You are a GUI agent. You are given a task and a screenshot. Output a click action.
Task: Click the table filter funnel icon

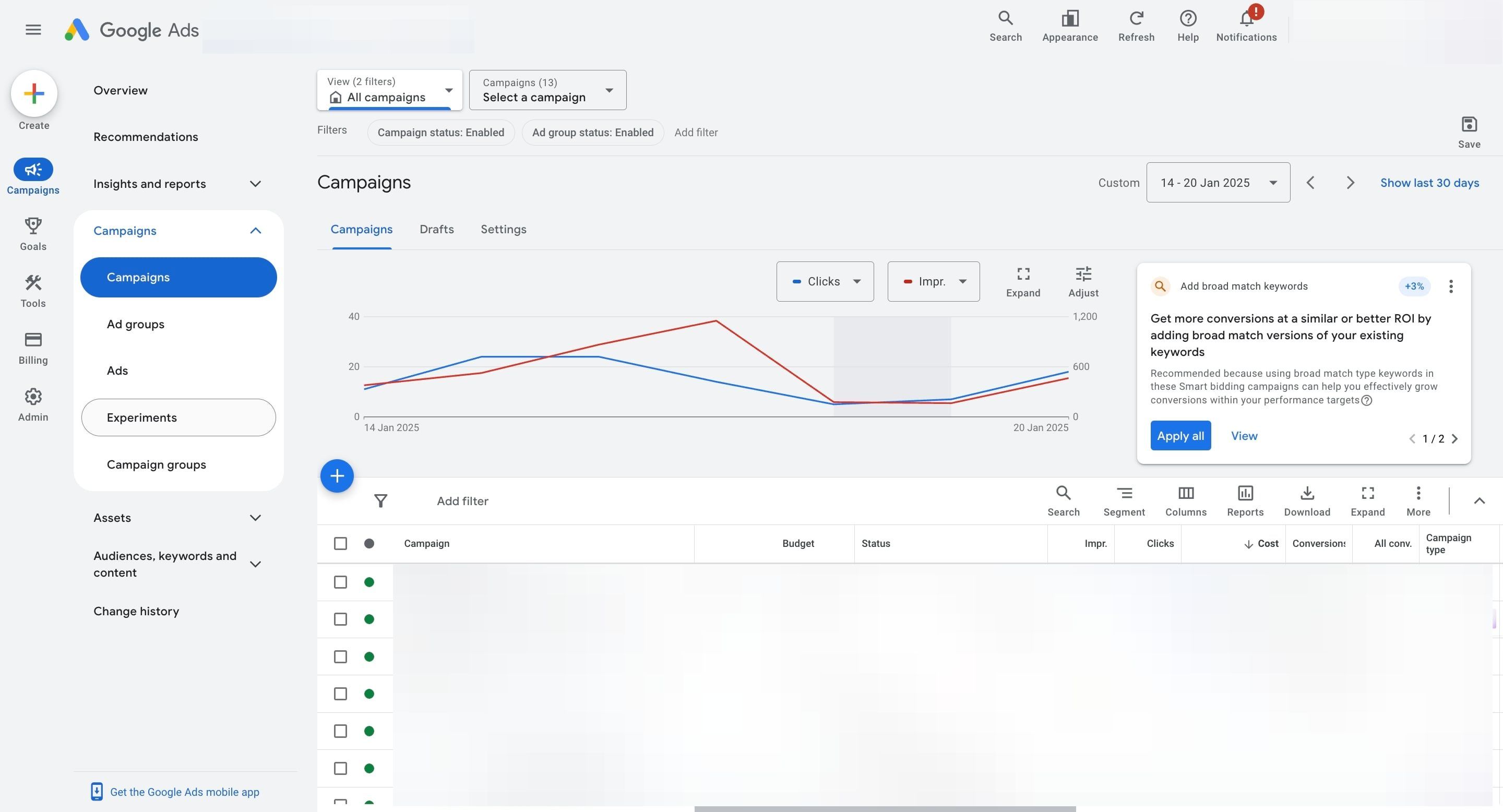point(380,501)
